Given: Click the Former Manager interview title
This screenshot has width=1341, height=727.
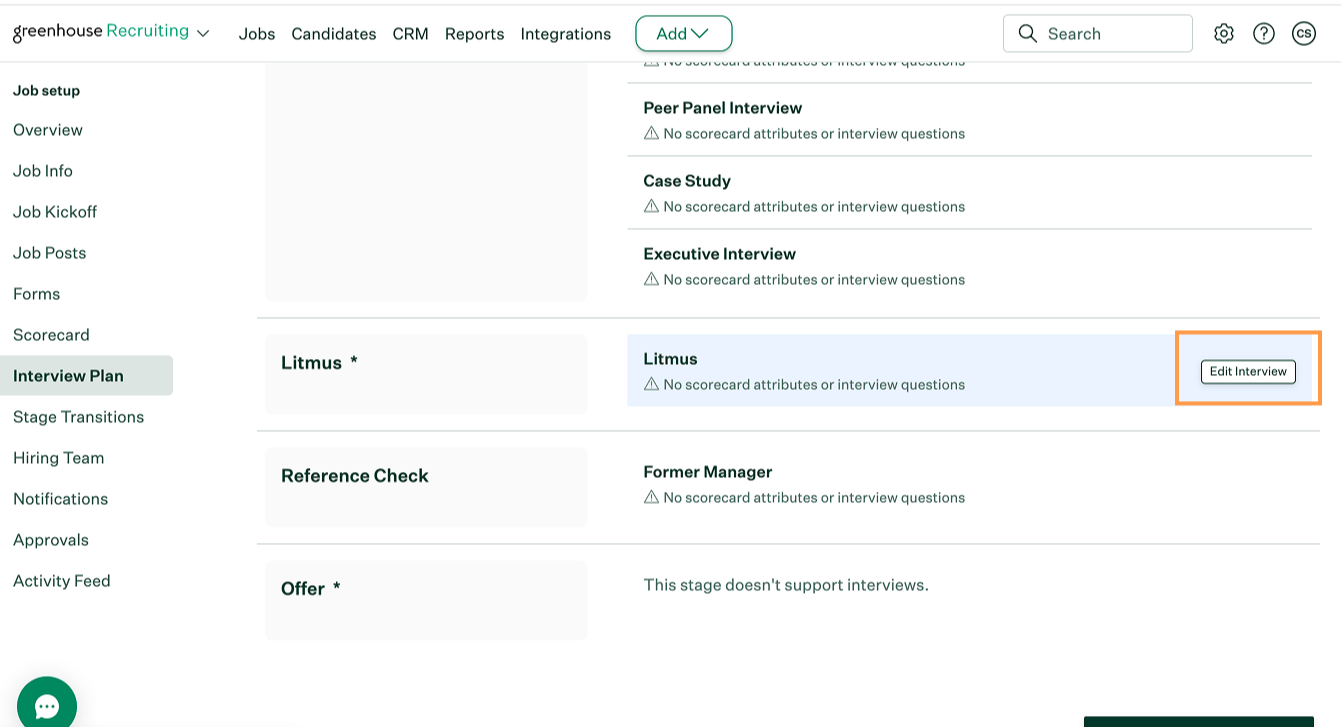Looking at the screenshot, I should click(708, 472).
